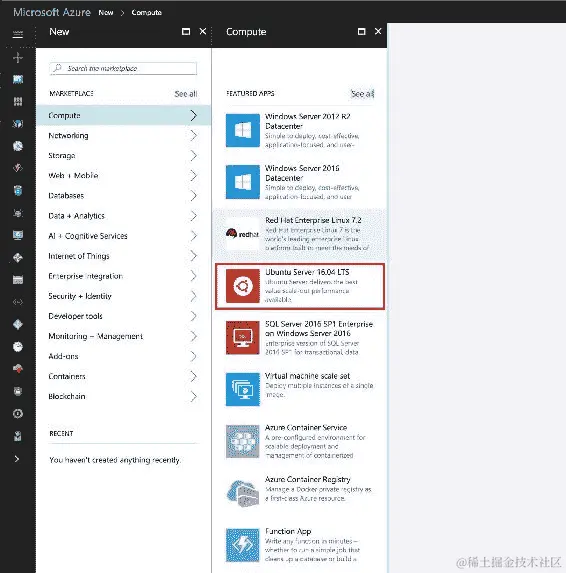Expand the Web + Mobile chevron

pyautogui.click(x=194, y=176)
